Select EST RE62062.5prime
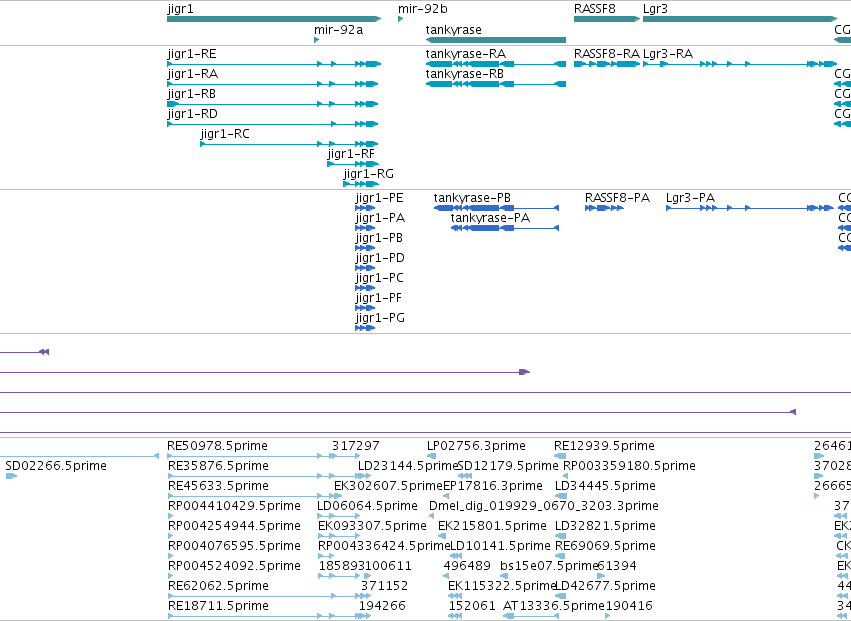Screen dimensions: 851x621 218,587
